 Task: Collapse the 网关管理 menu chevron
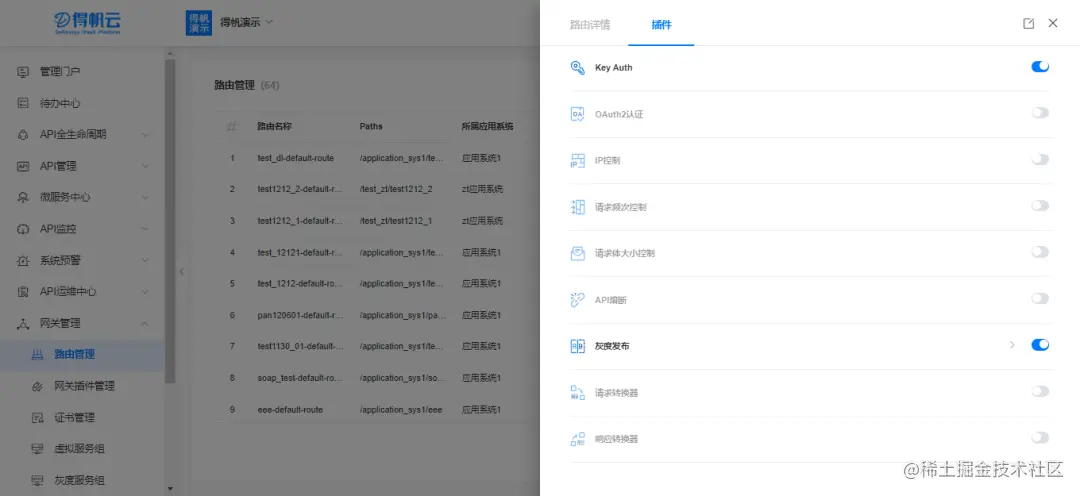145,323
